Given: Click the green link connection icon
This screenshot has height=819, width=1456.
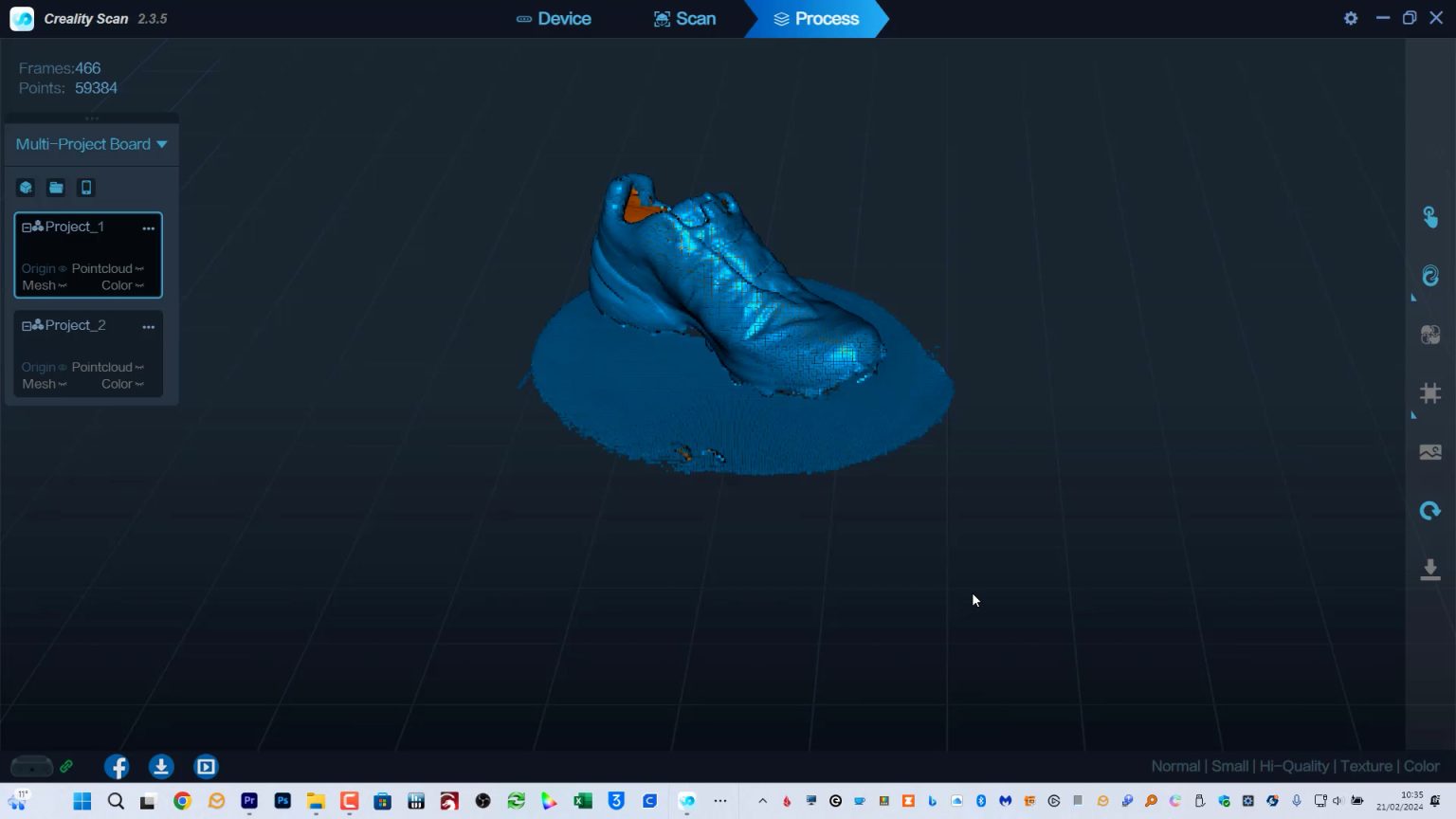Looking at the screenshot, I should pos(66,766).
